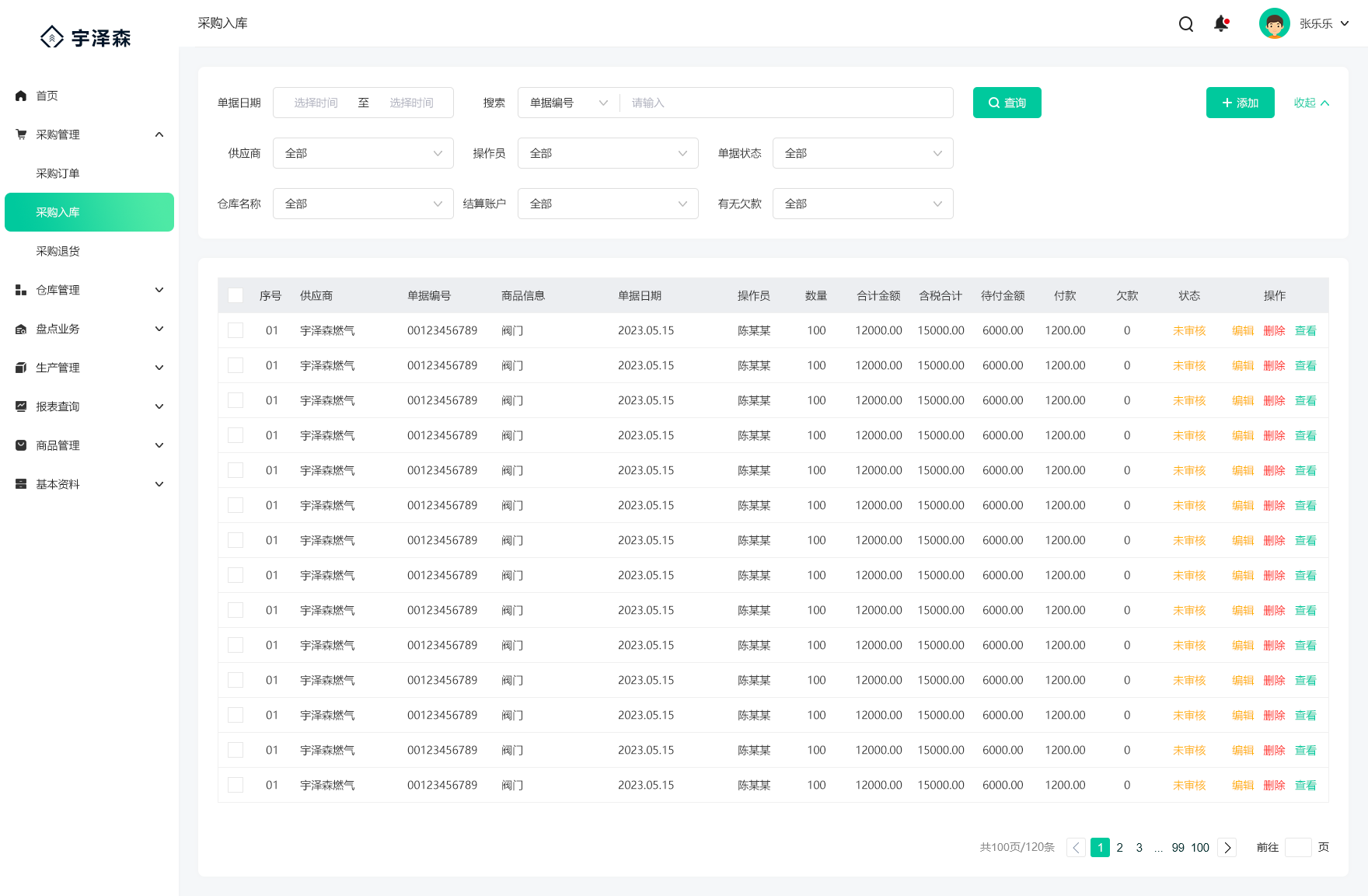Click the chart icon beside 报表查询
Image resolution: width=1368 pixels, height=896 pixels.
click(21, 406)
